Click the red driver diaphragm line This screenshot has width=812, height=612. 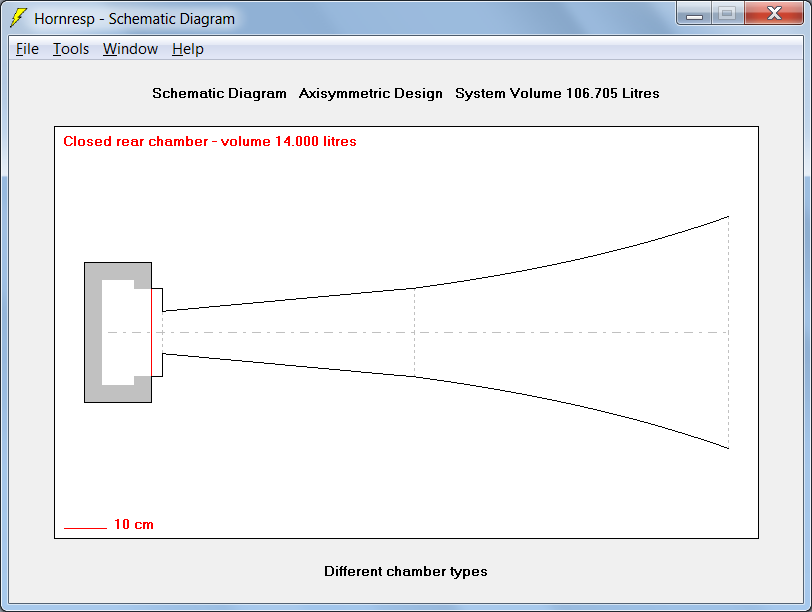pos(151,332)
